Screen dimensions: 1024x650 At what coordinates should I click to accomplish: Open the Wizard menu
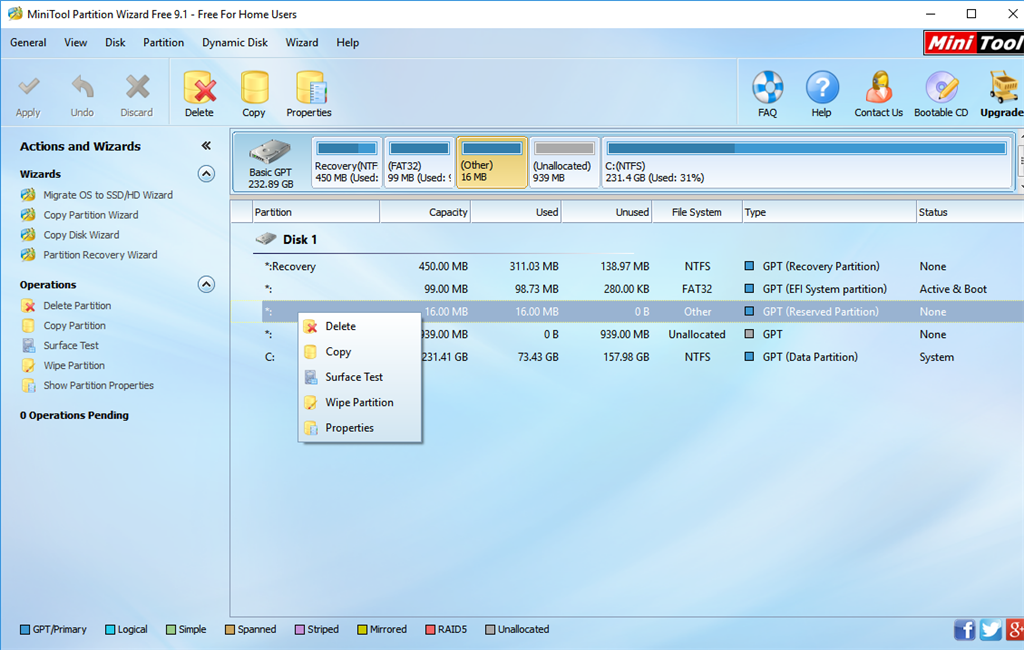point(302,42)
